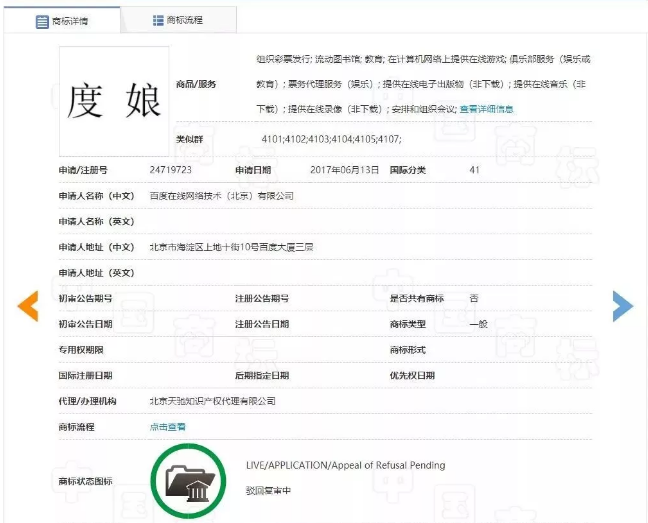The height and width of the screenshot is (523, 648).
Task: Click the applicant address 北京市海淀区 text
Action: point(231,247)
